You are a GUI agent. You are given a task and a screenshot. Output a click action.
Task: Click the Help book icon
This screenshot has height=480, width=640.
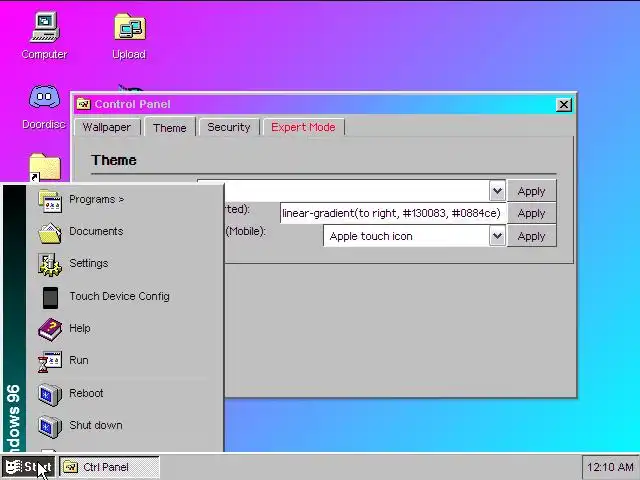(50, 329)
